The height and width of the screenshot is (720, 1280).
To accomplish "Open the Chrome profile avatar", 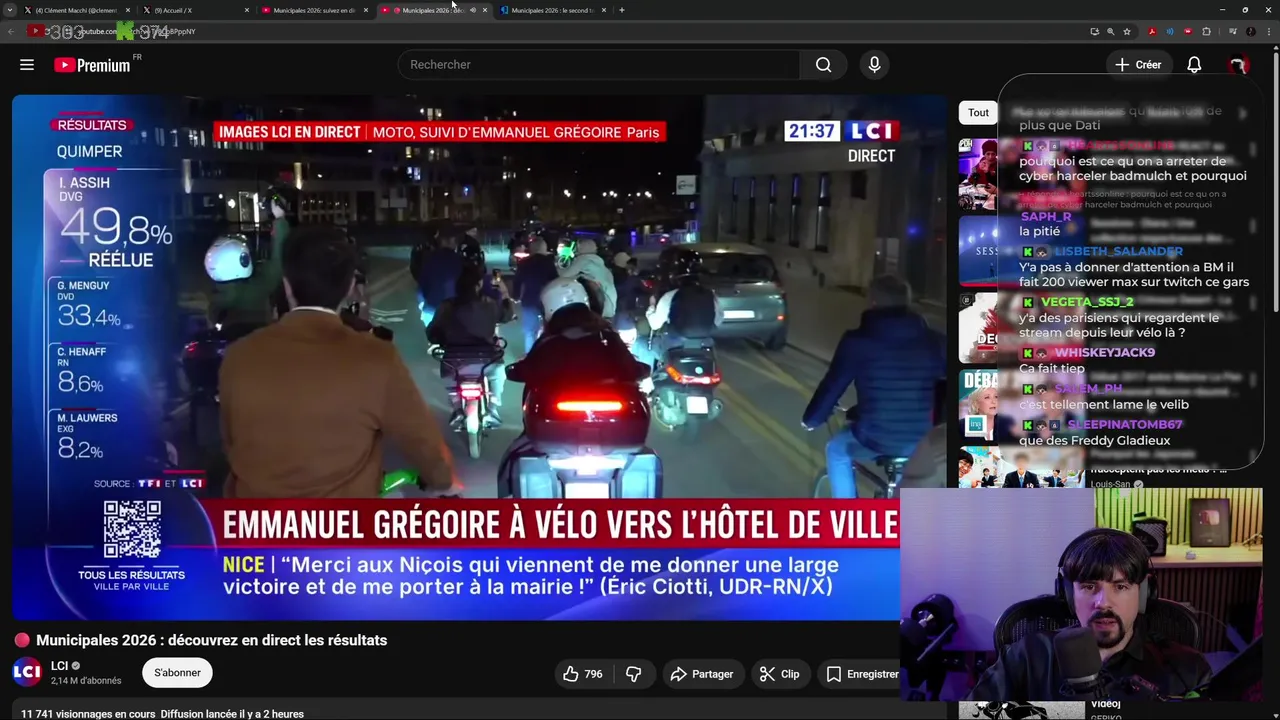I will coord(1251,32).
